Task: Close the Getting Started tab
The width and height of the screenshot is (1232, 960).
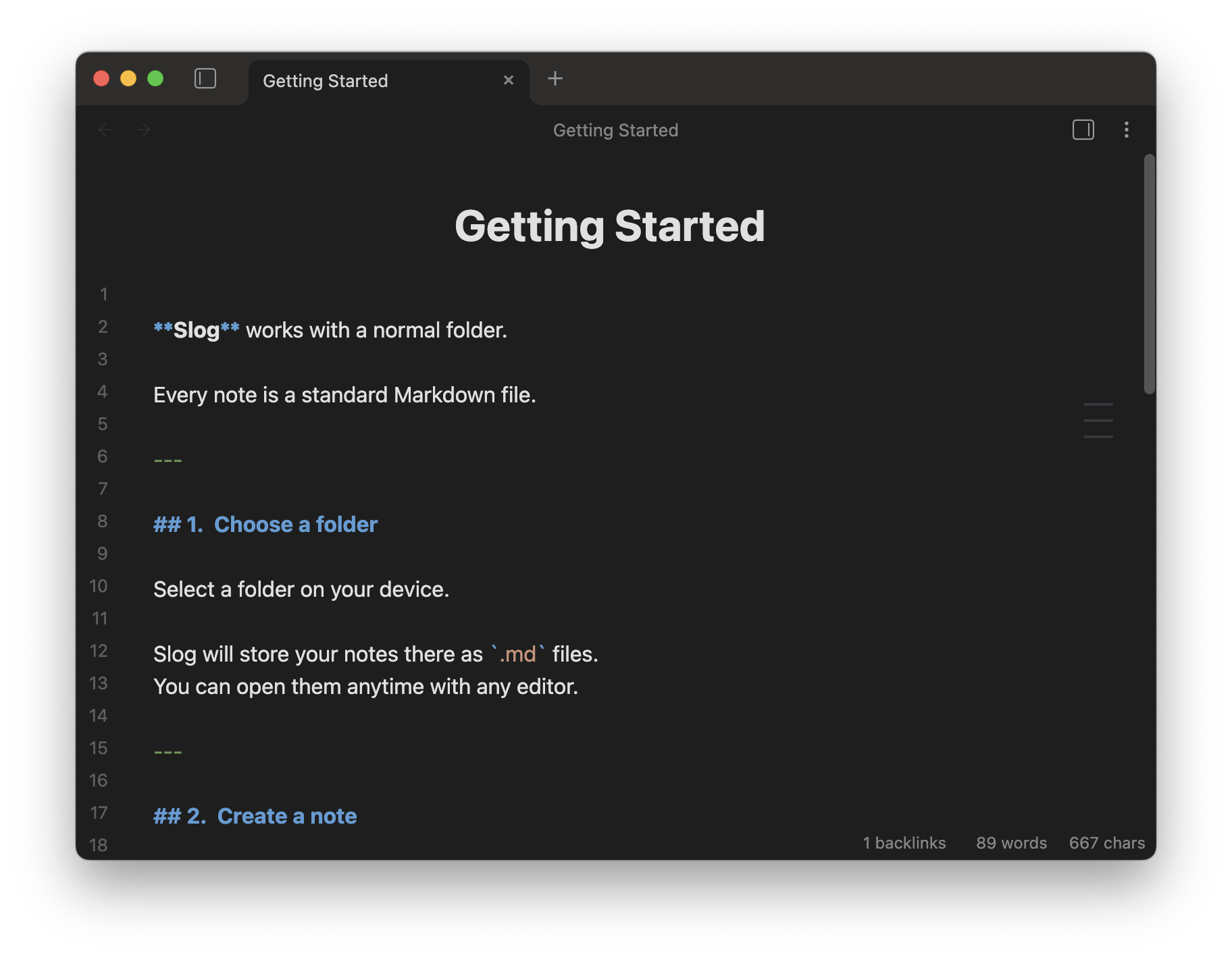Action: pyautogui.click(x=509, y=80)
